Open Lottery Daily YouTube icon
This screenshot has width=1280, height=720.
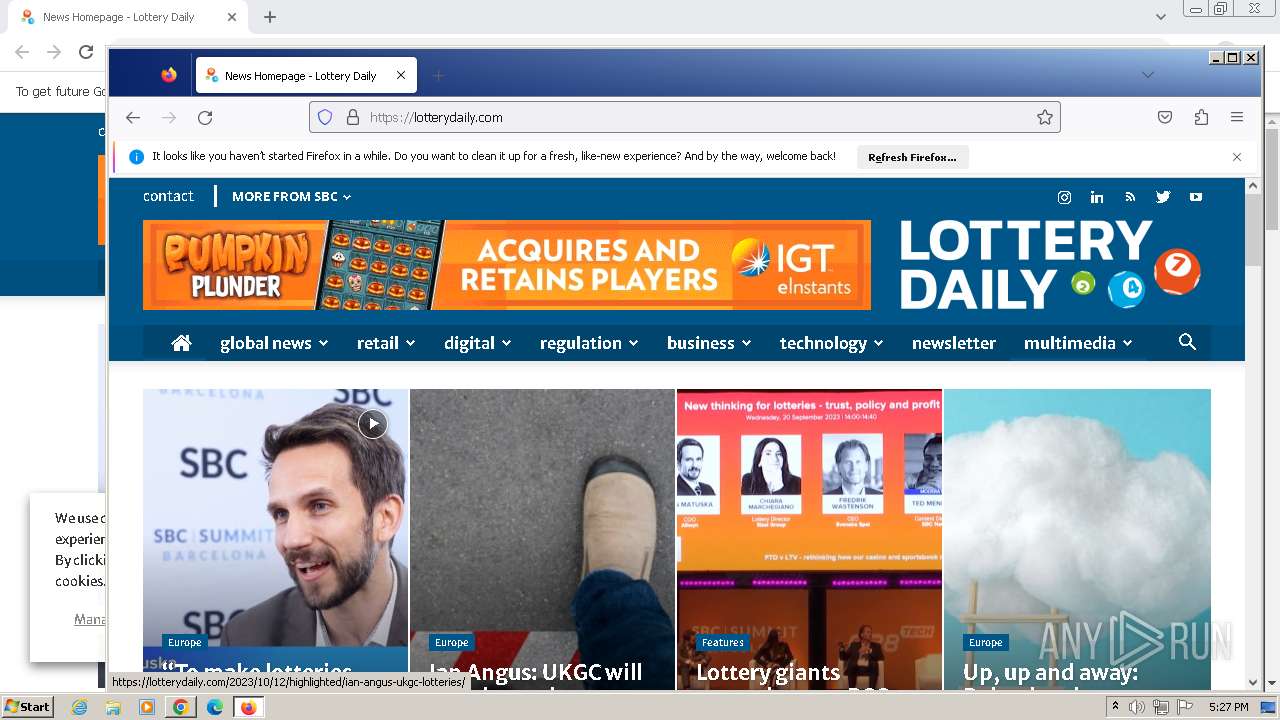(x=1196, y=197)
